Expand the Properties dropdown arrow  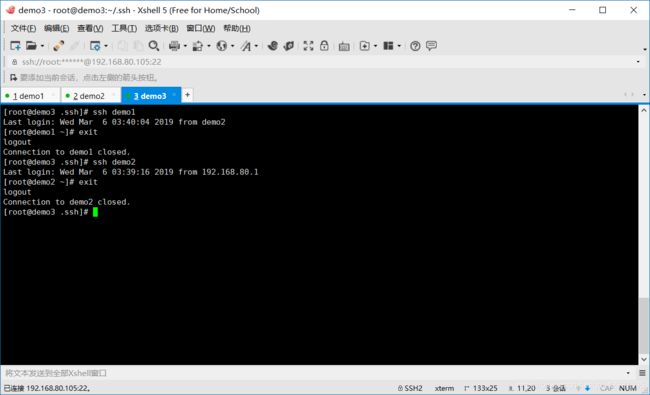point(106,46)
